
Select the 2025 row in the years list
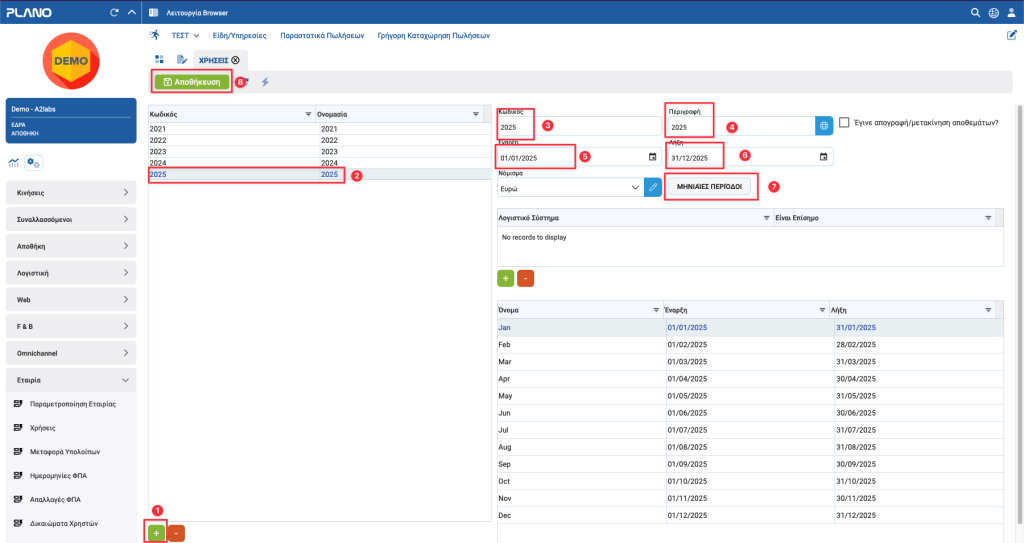tap(319, 174)
